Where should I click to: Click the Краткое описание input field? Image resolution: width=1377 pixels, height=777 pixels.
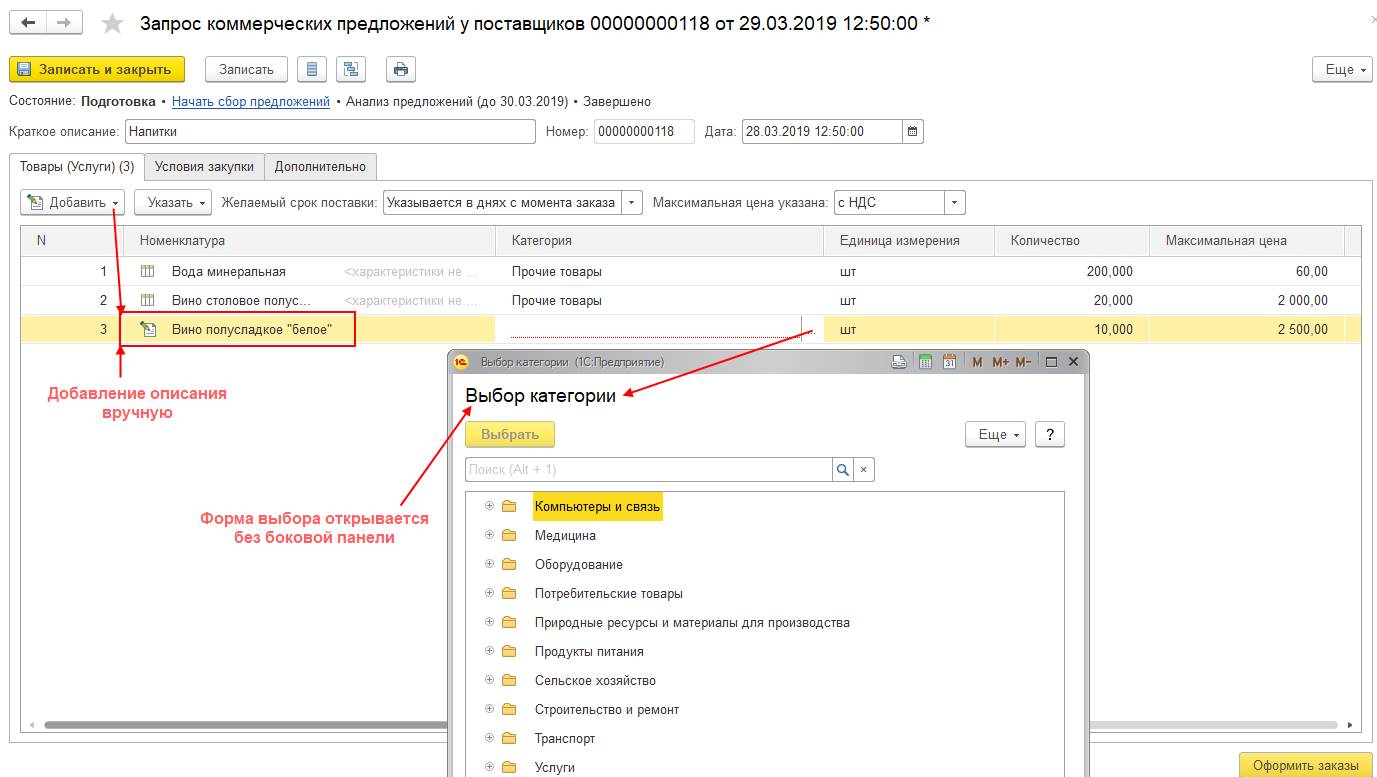point(330,131)
